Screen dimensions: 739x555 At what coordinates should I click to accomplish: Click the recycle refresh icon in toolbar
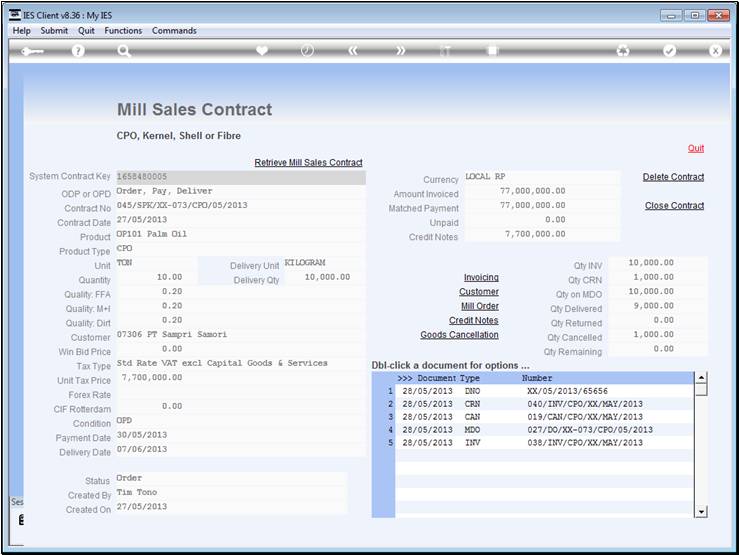click(x=623, y=51)
